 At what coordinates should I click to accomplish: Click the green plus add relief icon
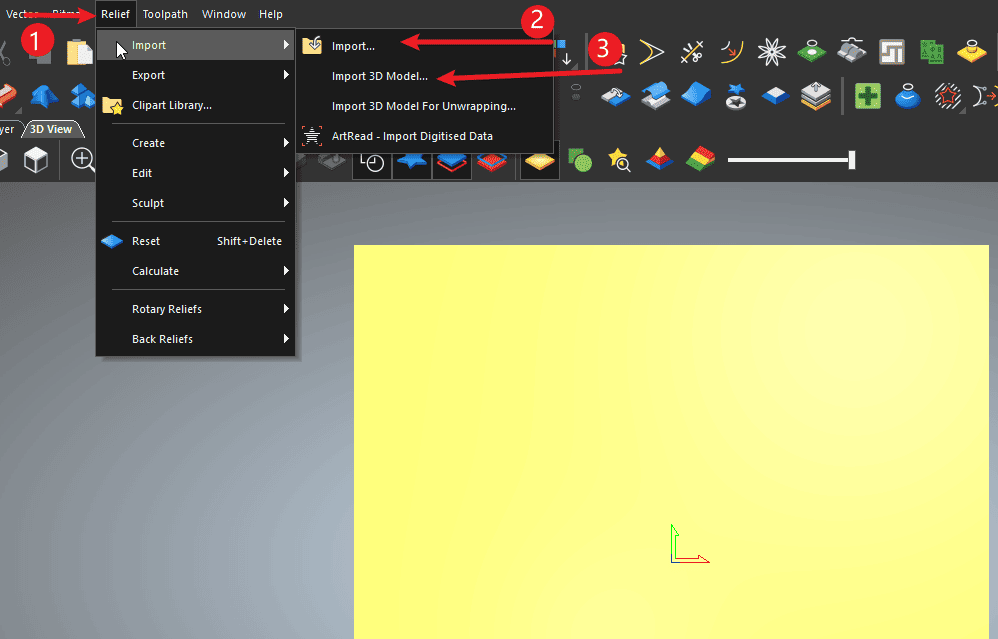[x=867, y=96]
